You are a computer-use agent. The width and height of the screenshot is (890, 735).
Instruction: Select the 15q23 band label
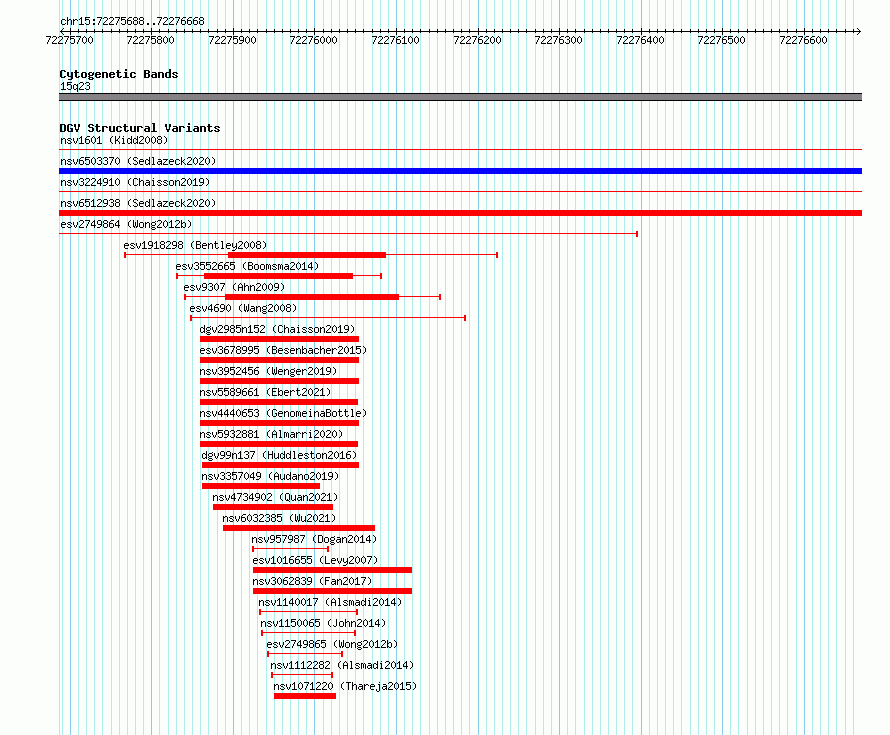tap(75, 86)
